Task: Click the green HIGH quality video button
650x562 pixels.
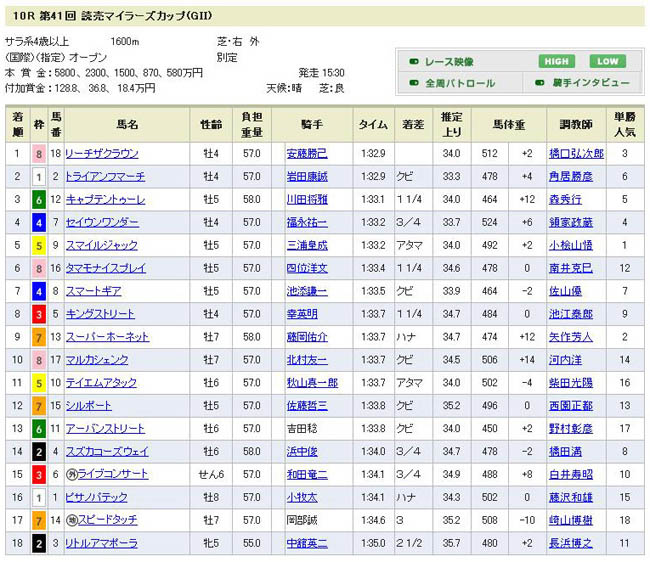Action: 555,61
